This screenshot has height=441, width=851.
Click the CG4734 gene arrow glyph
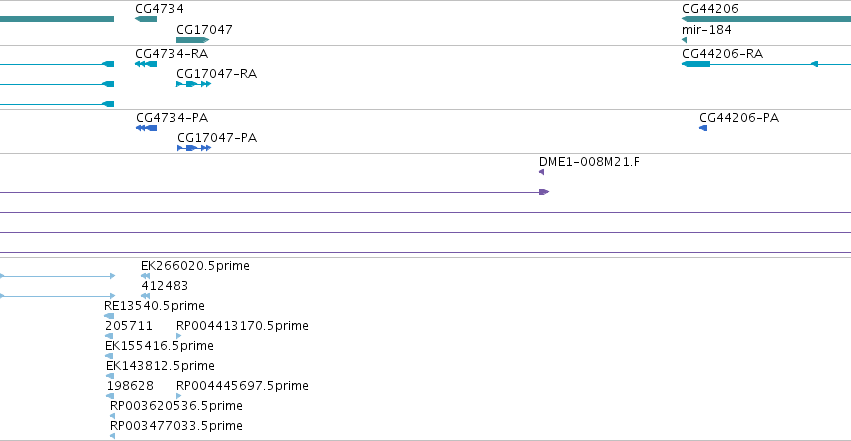tap(146, 19)
